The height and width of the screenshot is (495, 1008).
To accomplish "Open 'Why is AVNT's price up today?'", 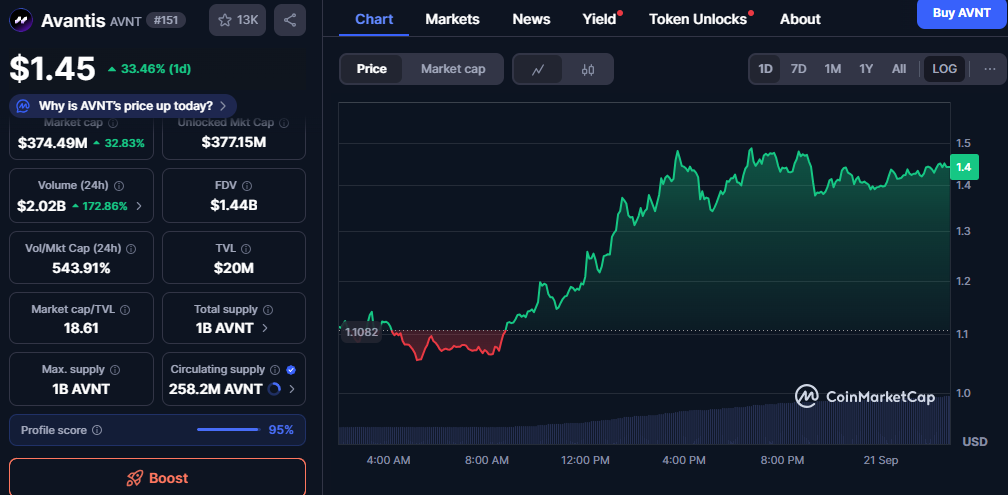I will (x=124, y=105).
